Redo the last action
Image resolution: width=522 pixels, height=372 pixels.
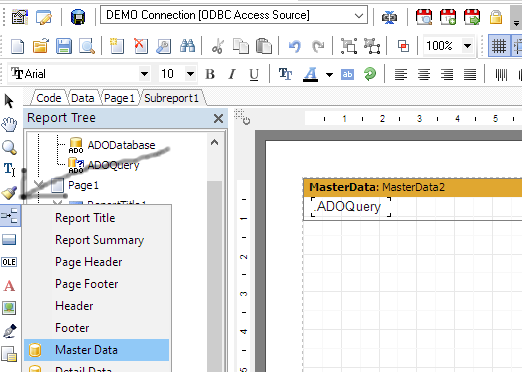coord(318,46)
